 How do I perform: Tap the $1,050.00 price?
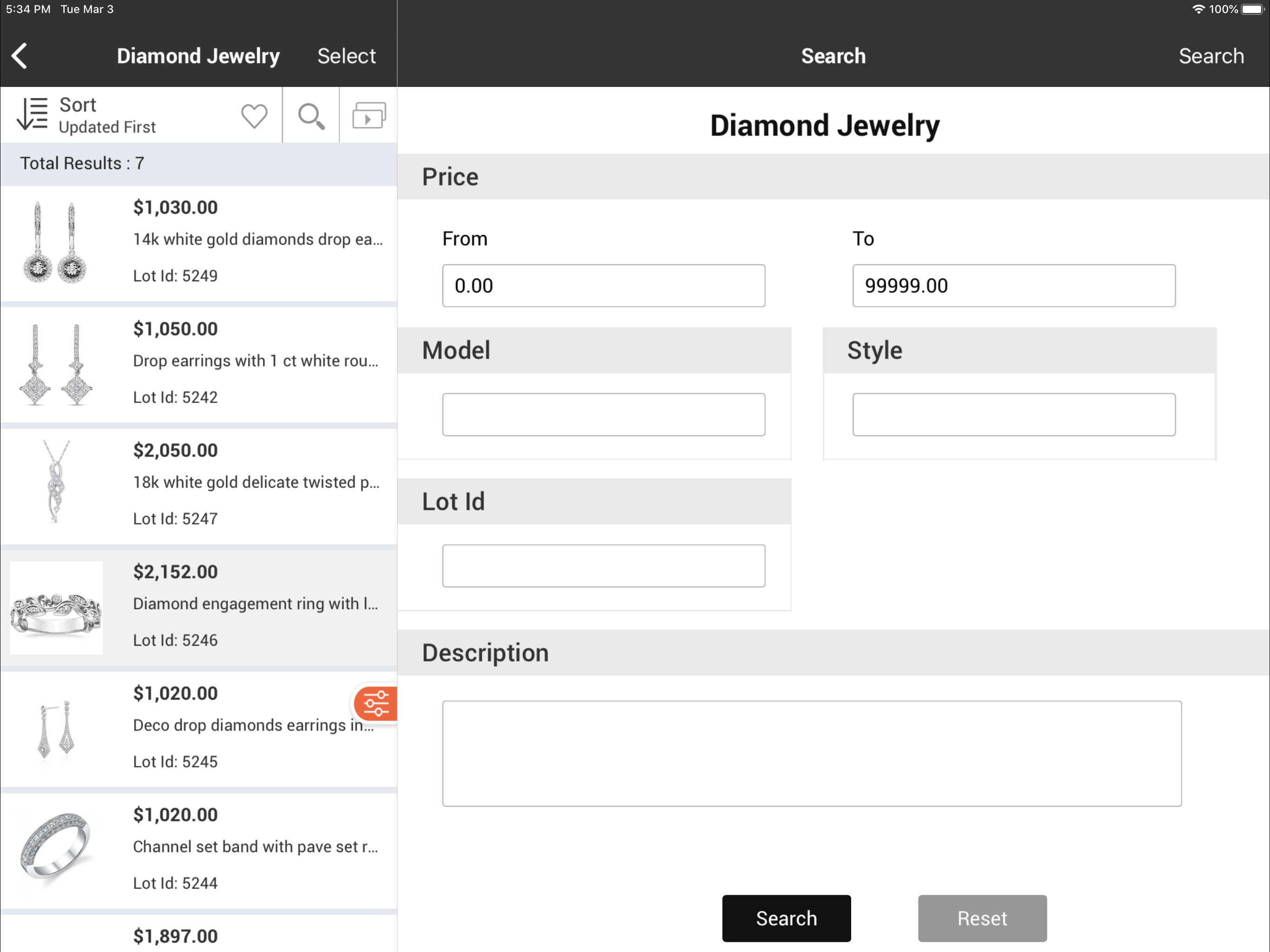pos(176,329)
